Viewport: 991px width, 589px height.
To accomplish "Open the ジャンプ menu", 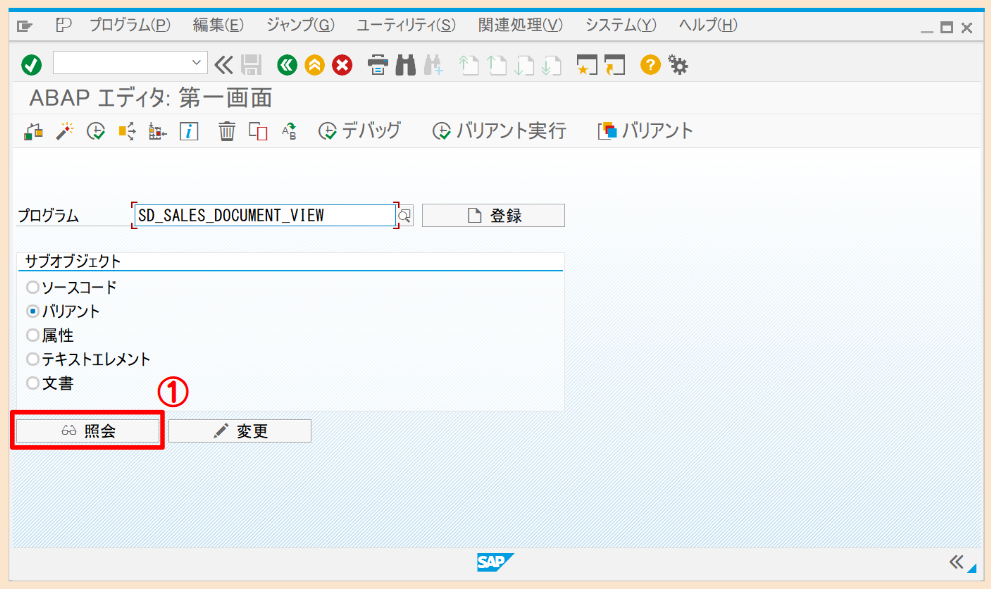I will [x=300, y=25].
